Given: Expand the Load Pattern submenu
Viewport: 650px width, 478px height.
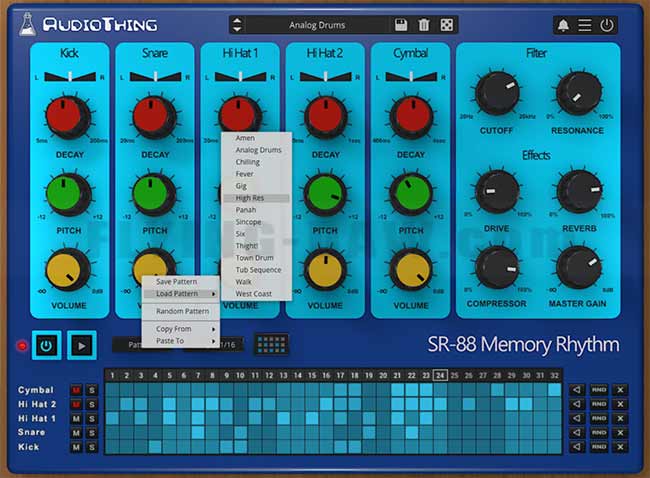Looking at the screenshot, I should tap(181, 294).
